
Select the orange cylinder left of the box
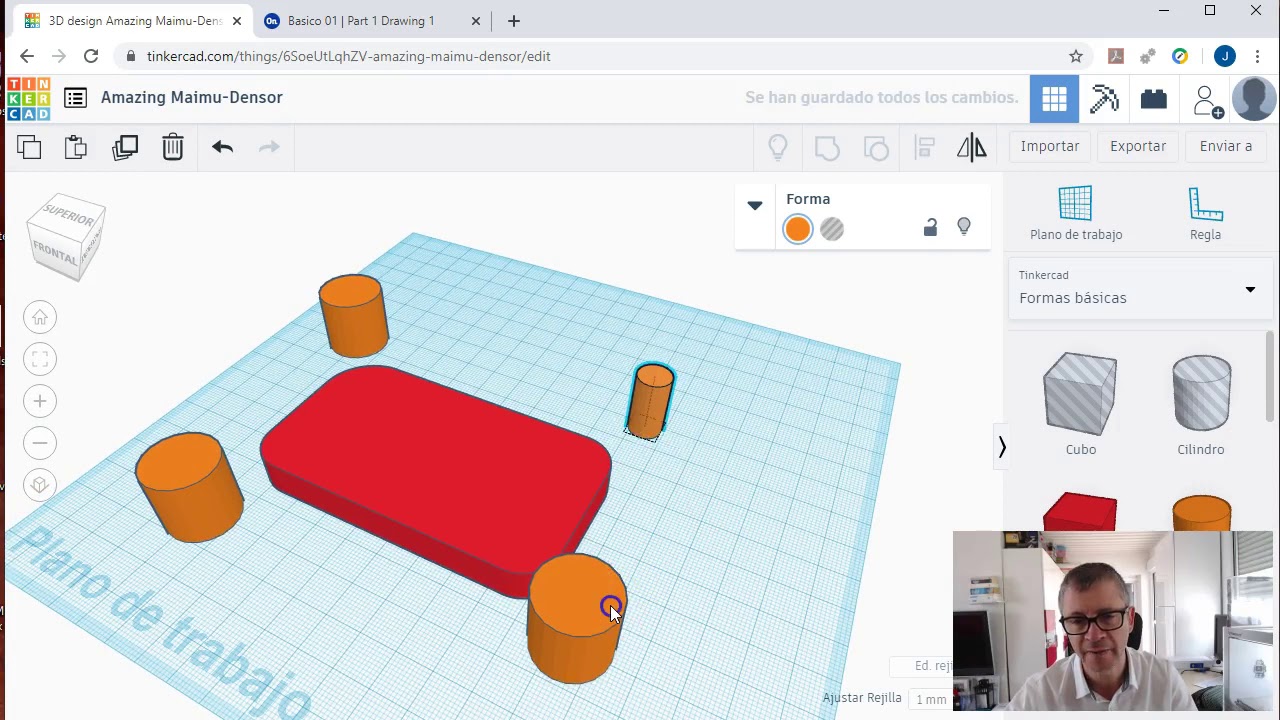188,488
